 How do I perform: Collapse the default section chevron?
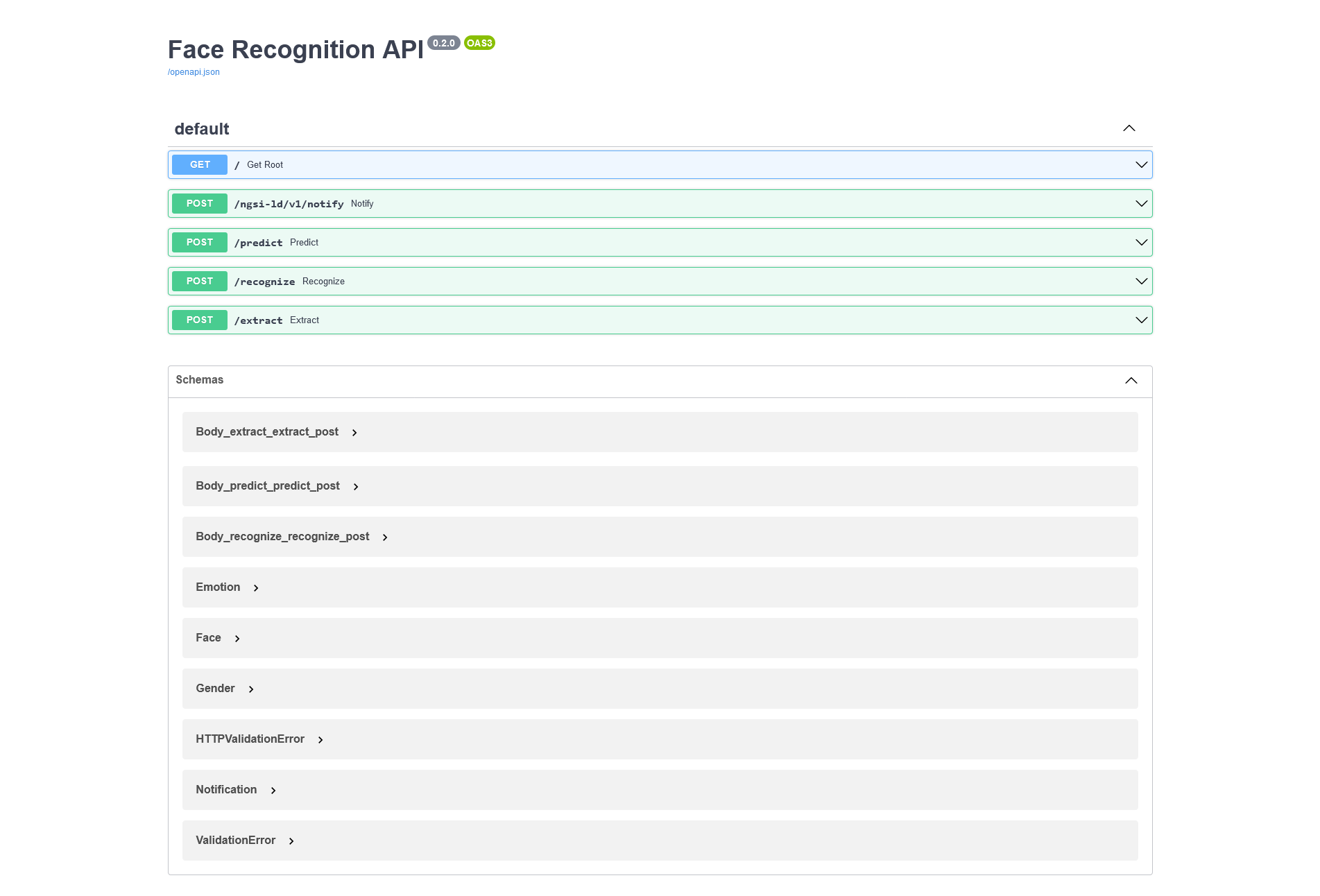1129,128
